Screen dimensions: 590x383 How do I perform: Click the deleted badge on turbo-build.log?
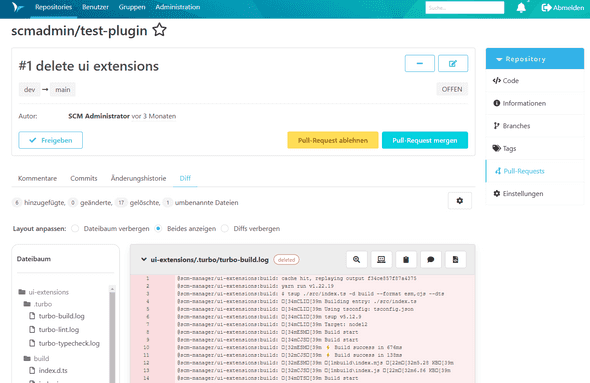[286, 260]
